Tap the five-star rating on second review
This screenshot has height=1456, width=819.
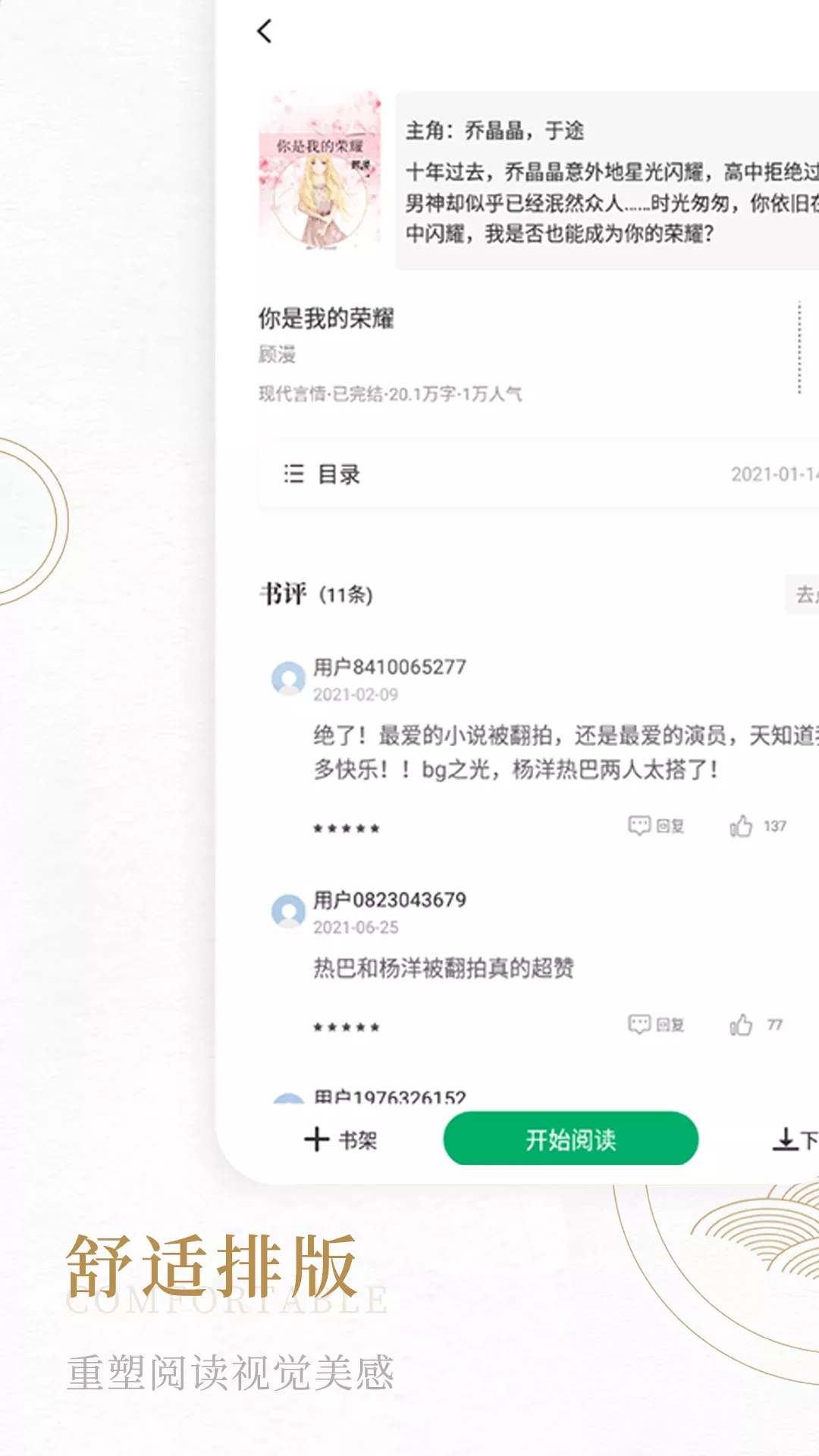[x=347, y=1028]
